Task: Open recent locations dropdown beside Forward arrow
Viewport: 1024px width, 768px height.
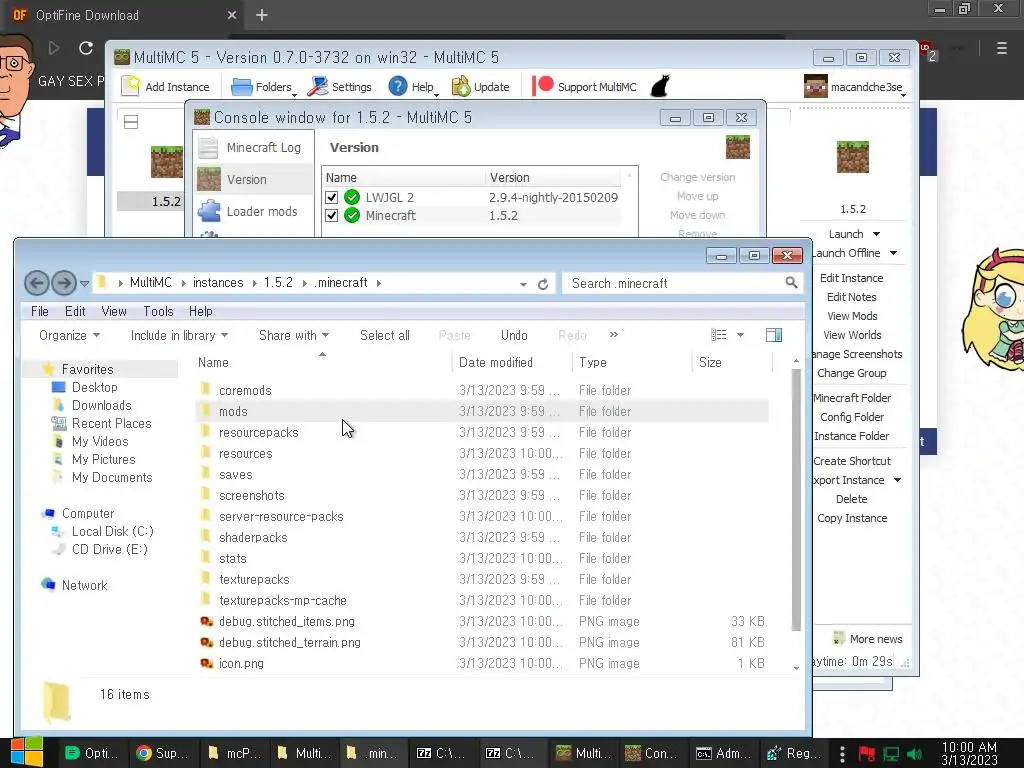Action: point(84,283)
